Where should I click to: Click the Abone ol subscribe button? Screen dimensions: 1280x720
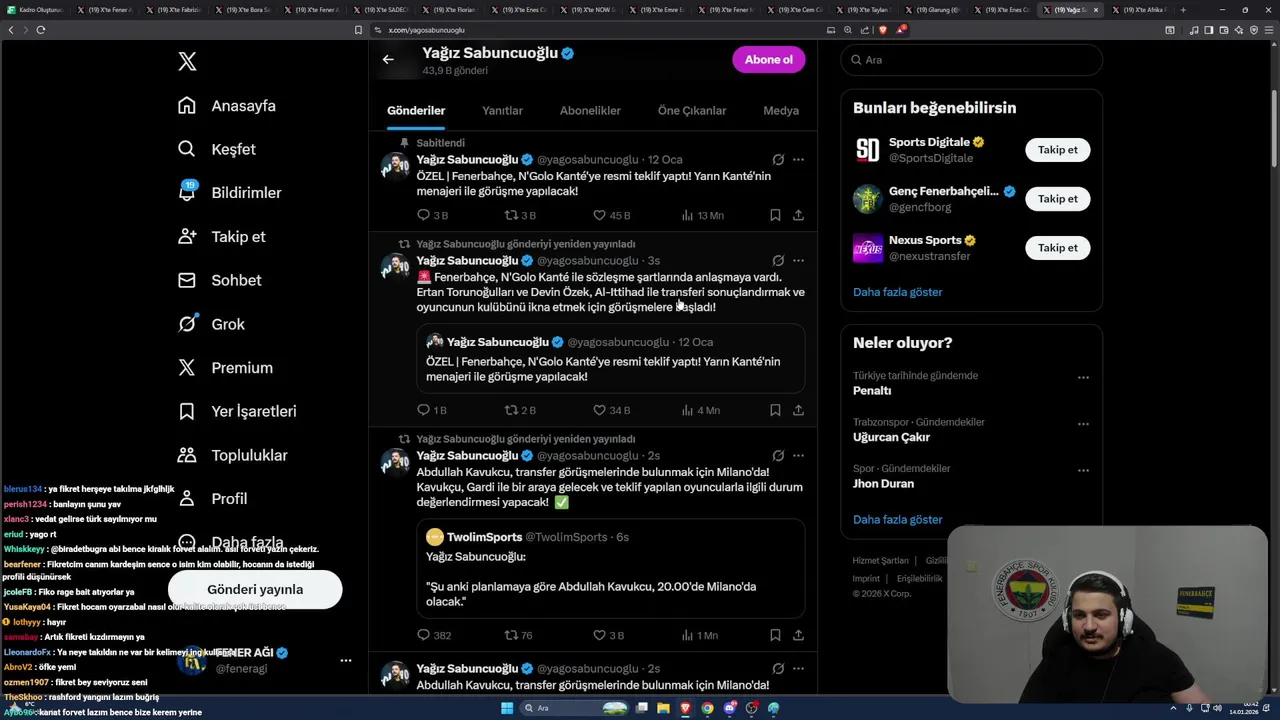[768, 60]
